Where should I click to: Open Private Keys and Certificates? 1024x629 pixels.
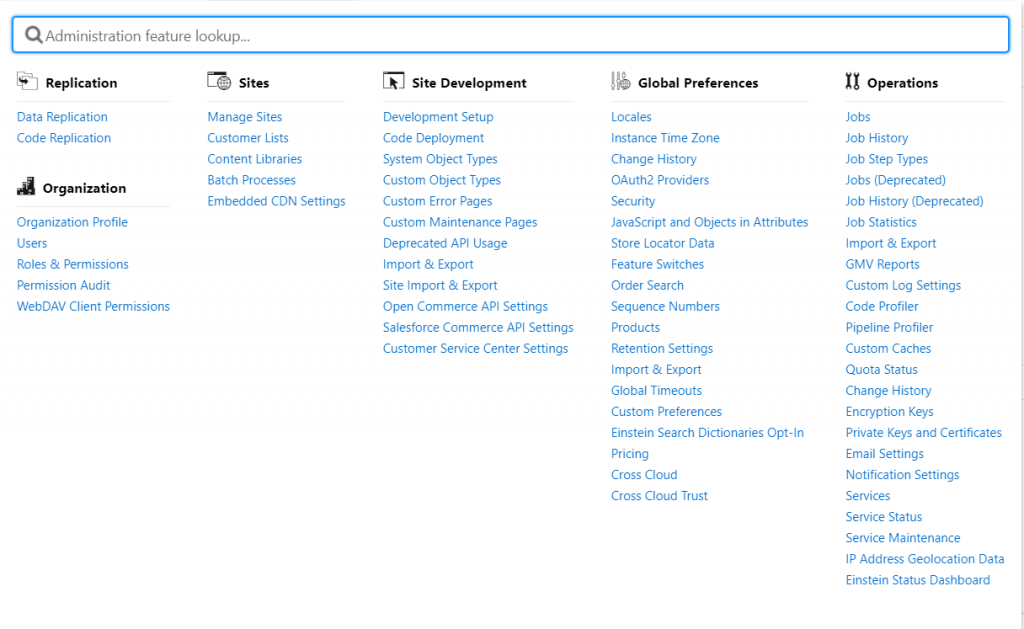pos(923,432)
